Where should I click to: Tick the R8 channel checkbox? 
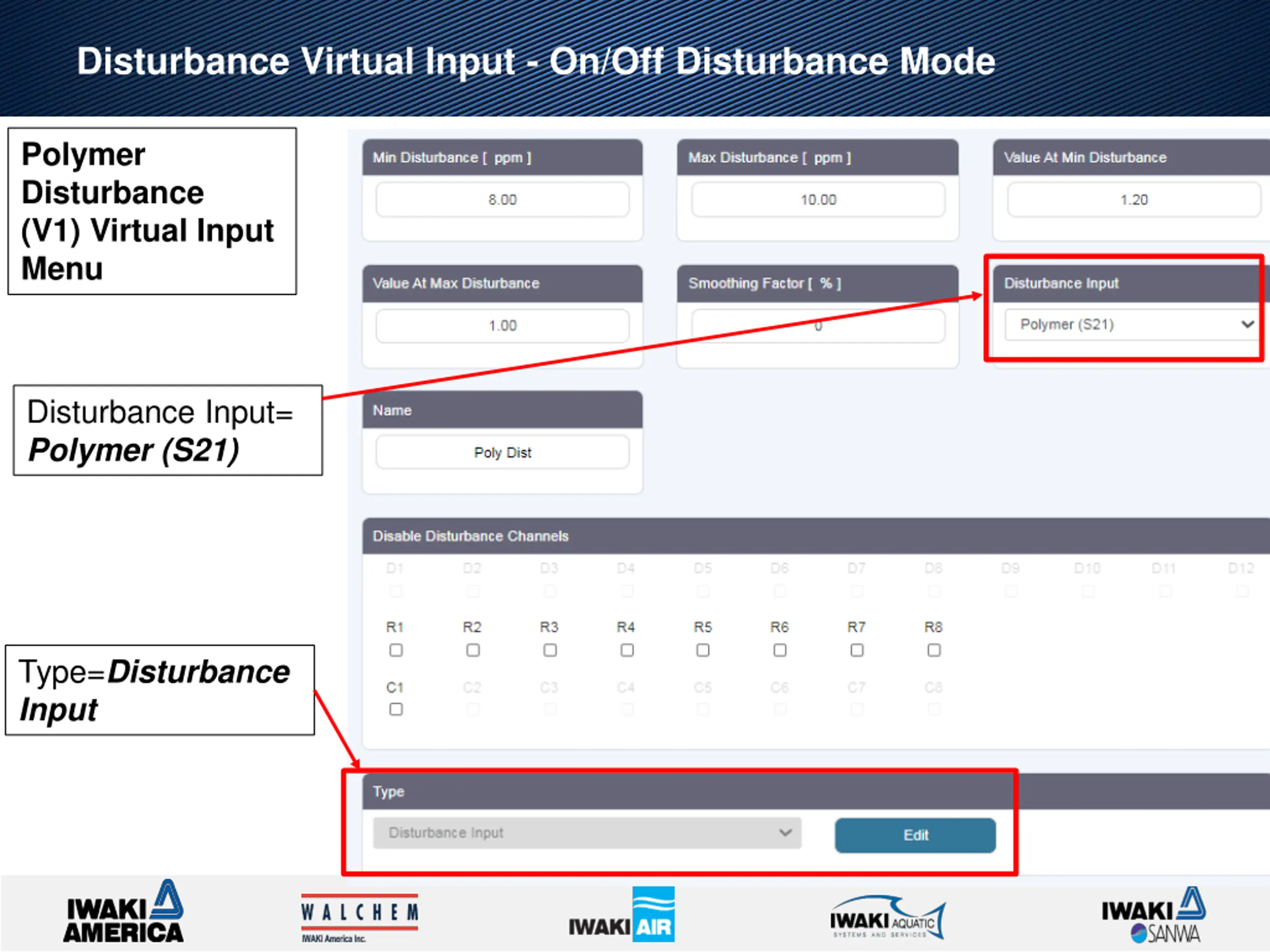coord(934,650)
